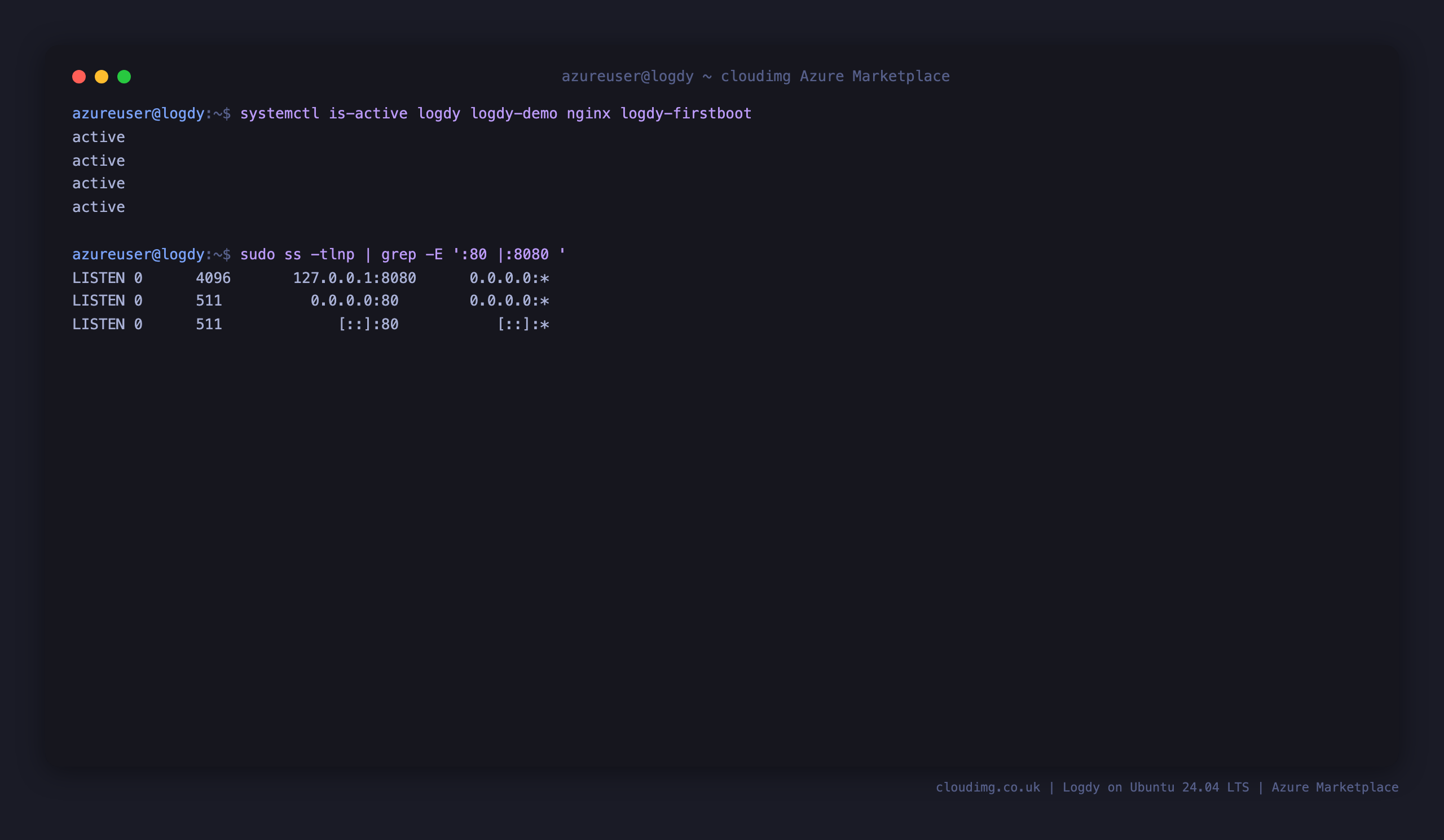
Task: Click the '[::]:*' peer address
Action: point(523,324)
